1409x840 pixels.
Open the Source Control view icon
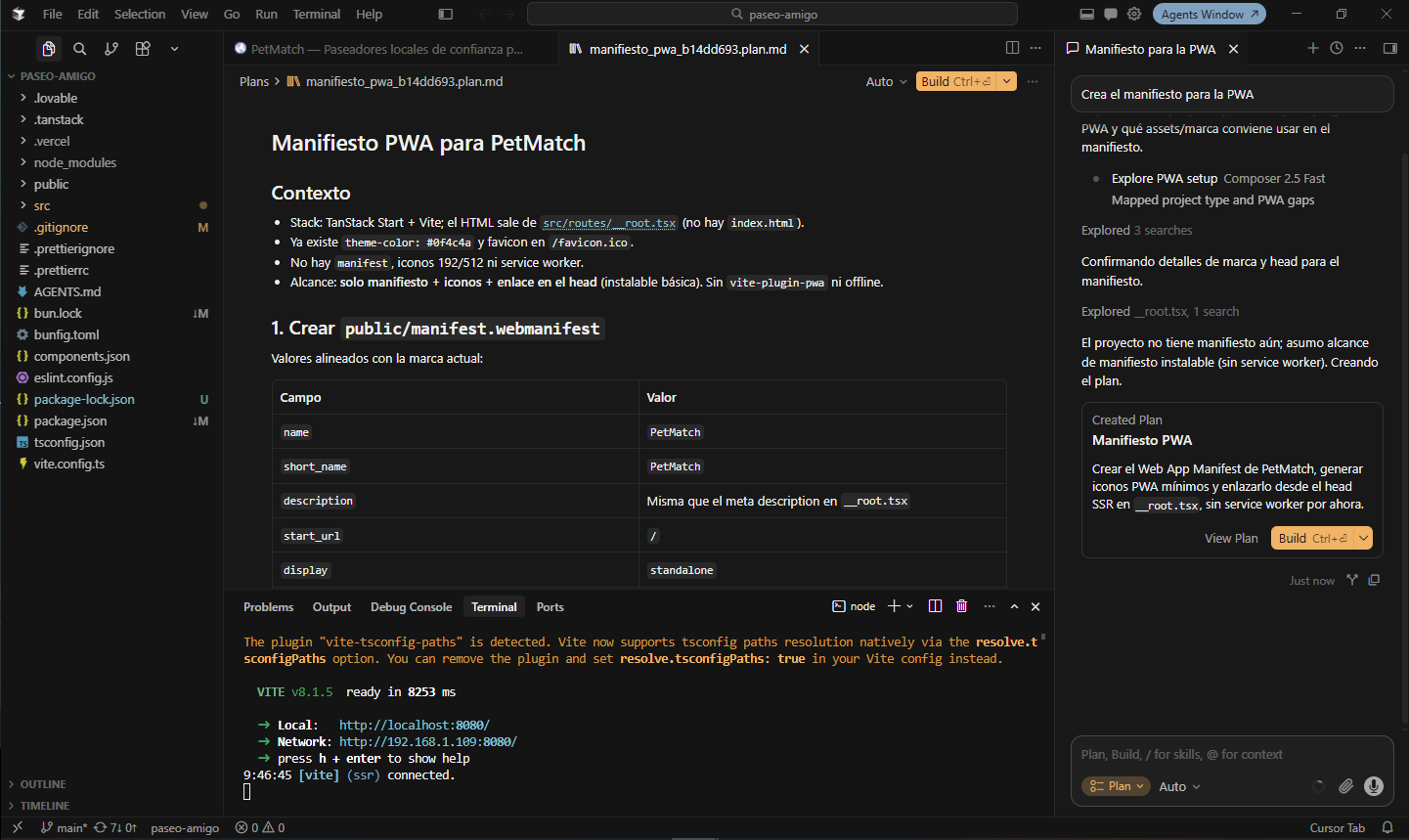tap(111, 49)
